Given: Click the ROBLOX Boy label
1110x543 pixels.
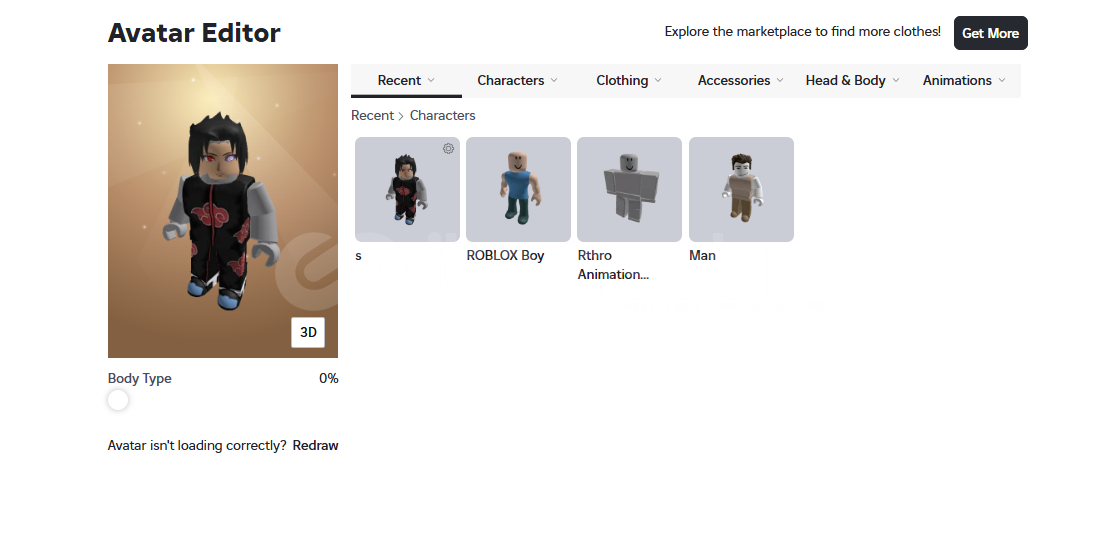Looking at the screenshot, I should (505, 256).
